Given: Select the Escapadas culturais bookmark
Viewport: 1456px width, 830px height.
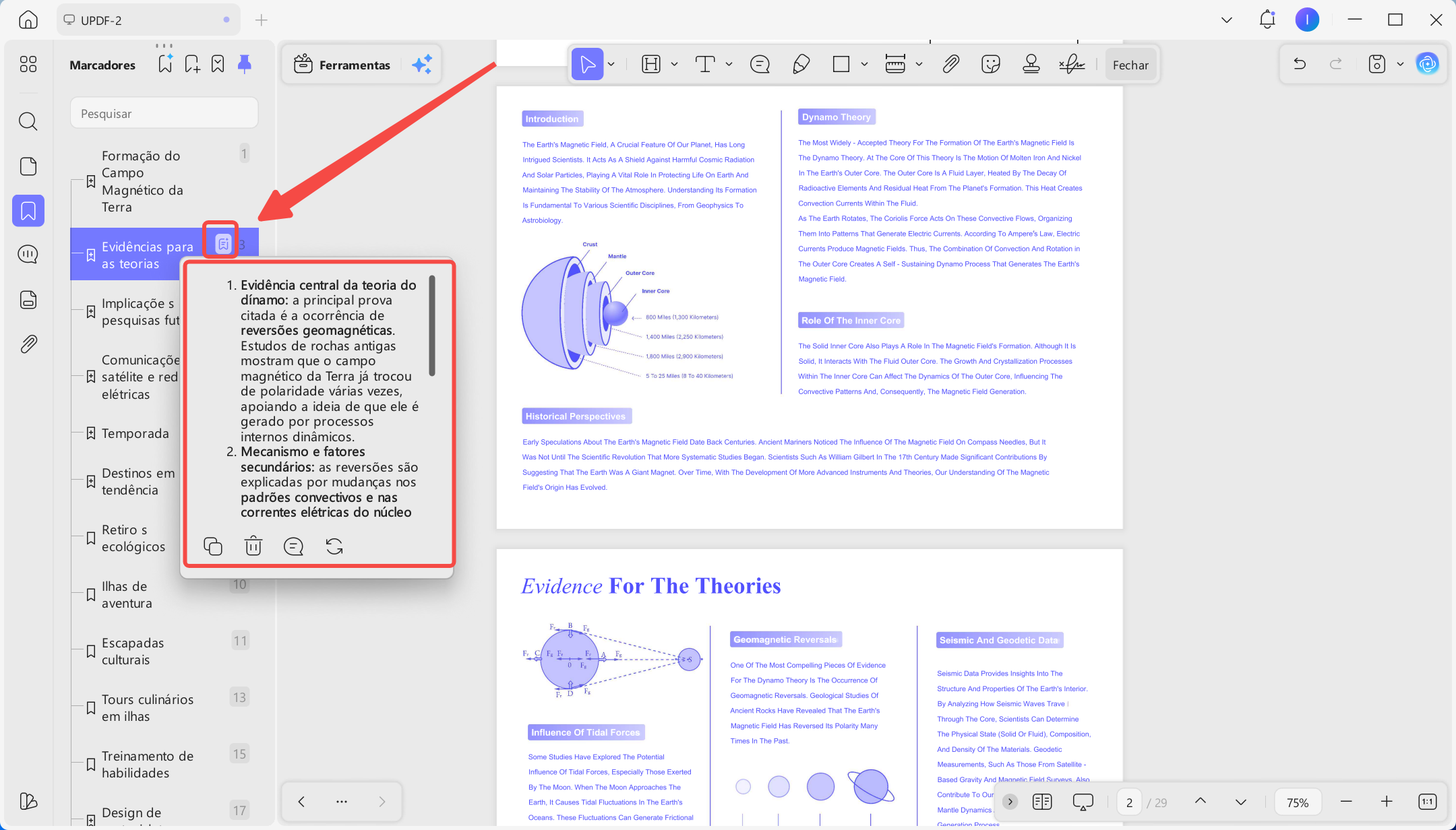Looking at the screenshot, I should (164, 651).
